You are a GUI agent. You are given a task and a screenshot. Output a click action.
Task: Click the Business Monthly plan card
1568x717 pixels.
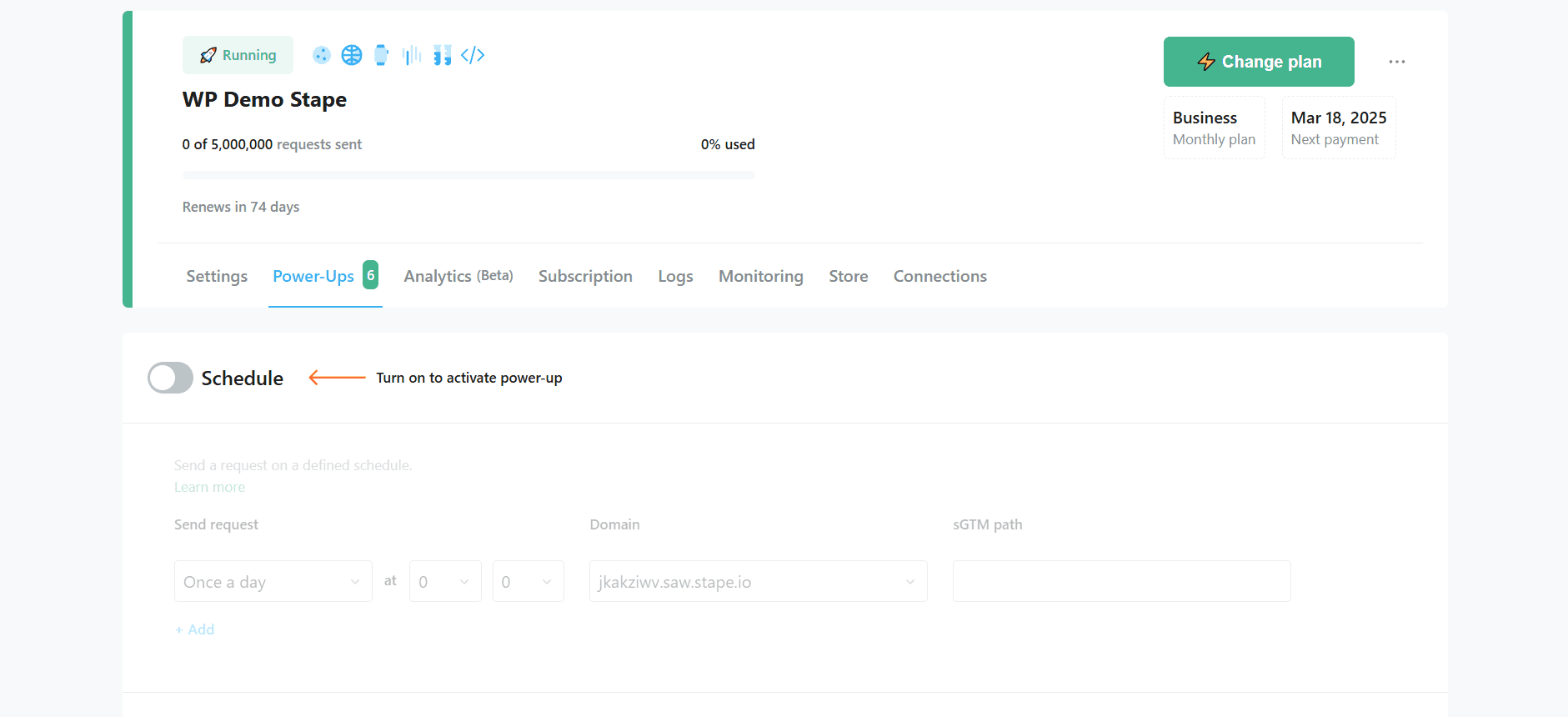pyautogui.click(x=1215, y=128)
